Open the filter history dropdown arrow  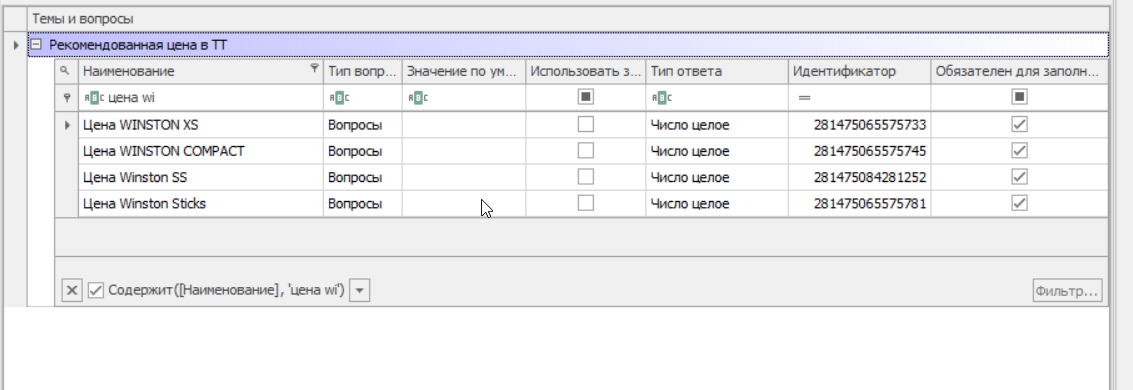click(x=360, y=291)
